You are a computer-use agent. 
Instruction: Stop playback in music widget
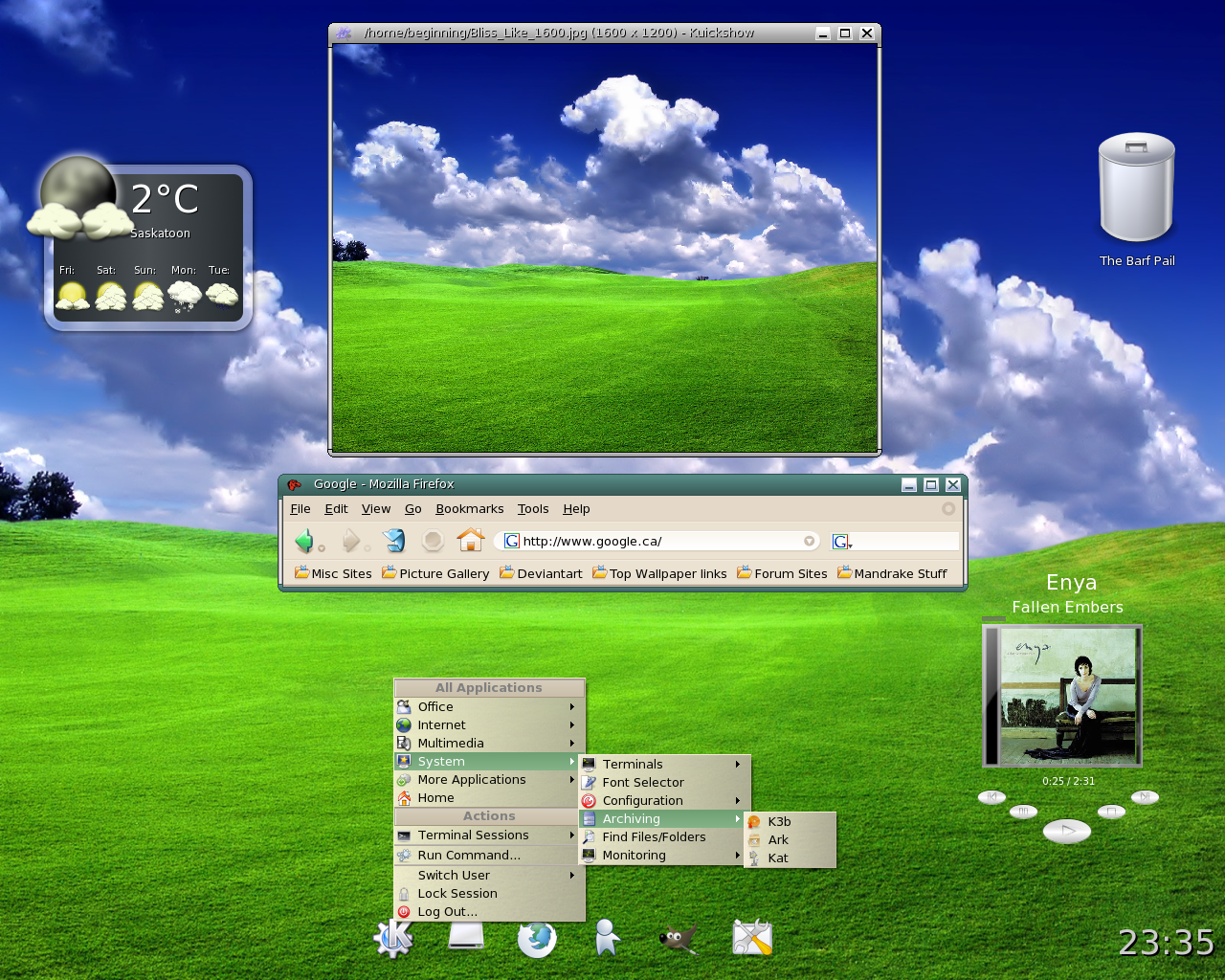click(x=1111, y=812)
